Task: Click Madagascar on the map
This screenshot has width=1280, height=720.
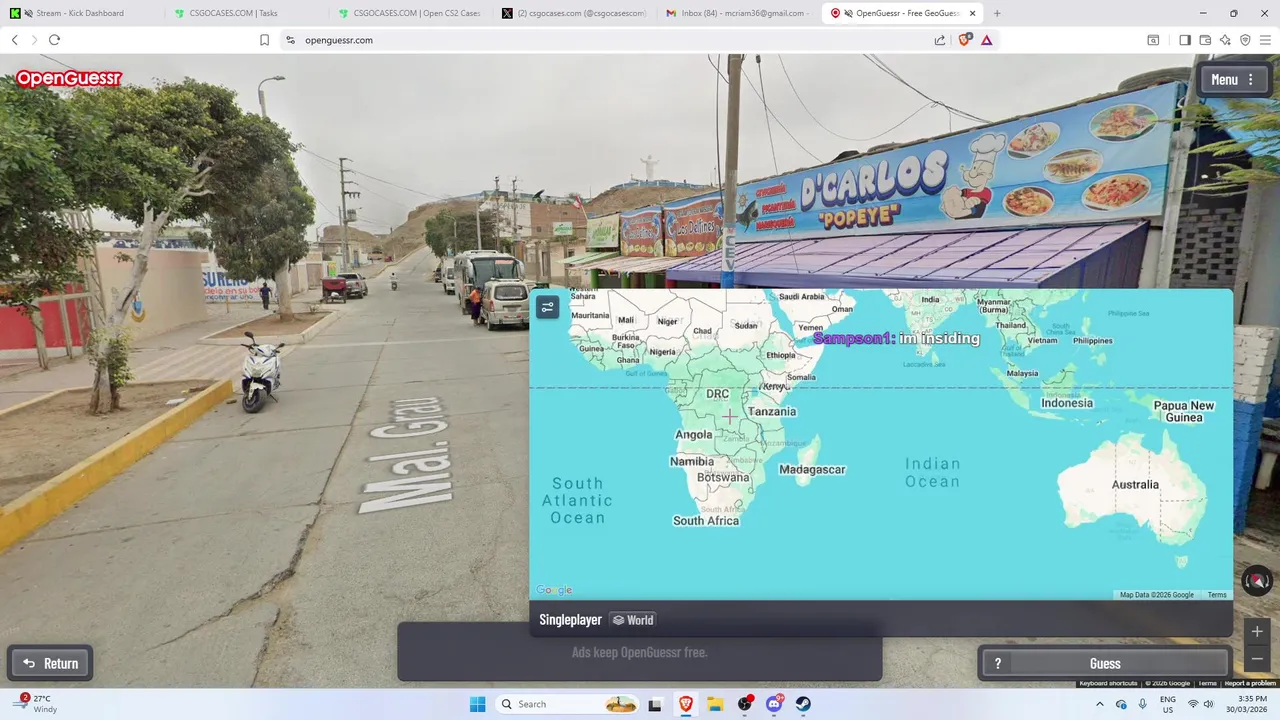Action: (812, 469)
